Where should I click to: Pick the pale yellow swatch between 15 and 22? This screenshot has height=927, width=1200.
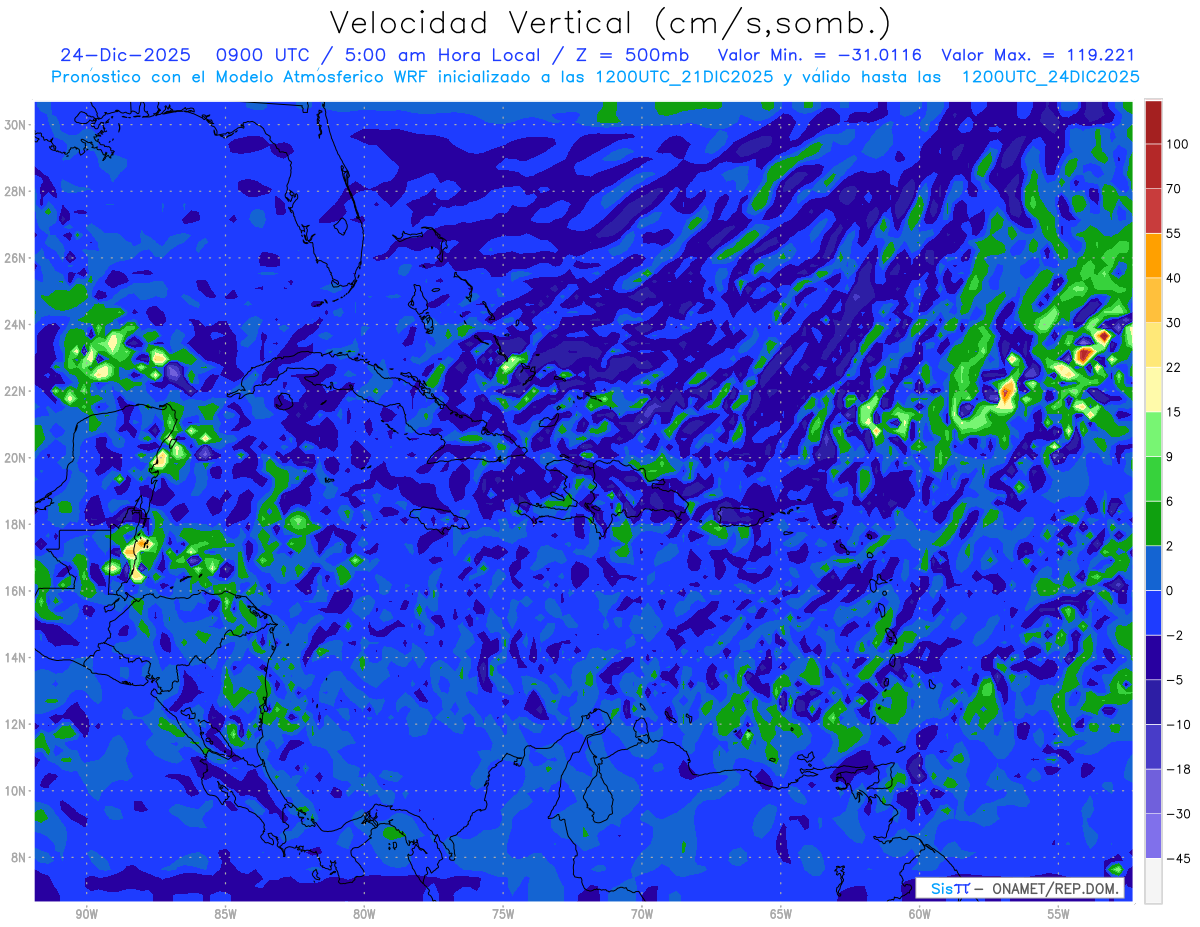1153,389
